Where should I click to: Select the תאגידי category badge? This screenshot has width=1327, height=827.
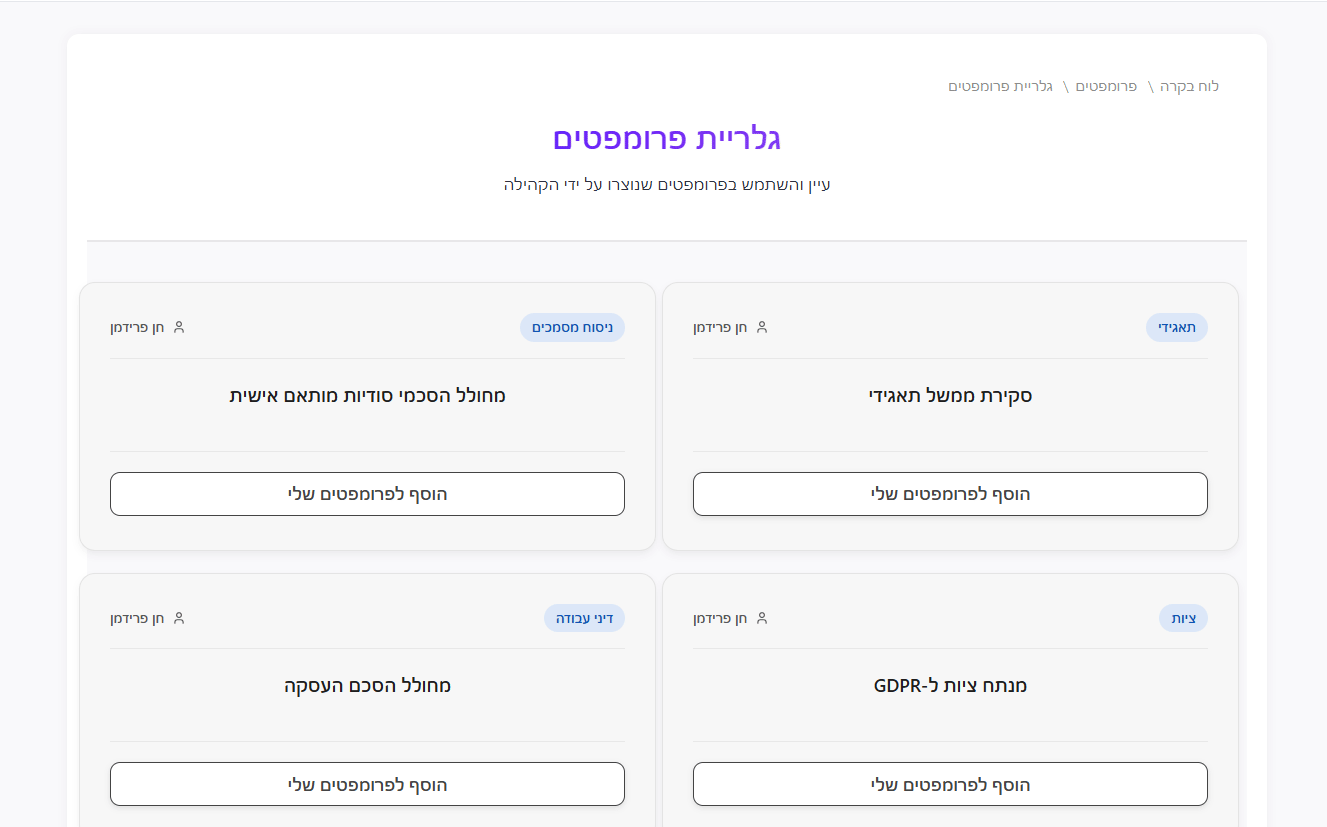point(1176,327)
